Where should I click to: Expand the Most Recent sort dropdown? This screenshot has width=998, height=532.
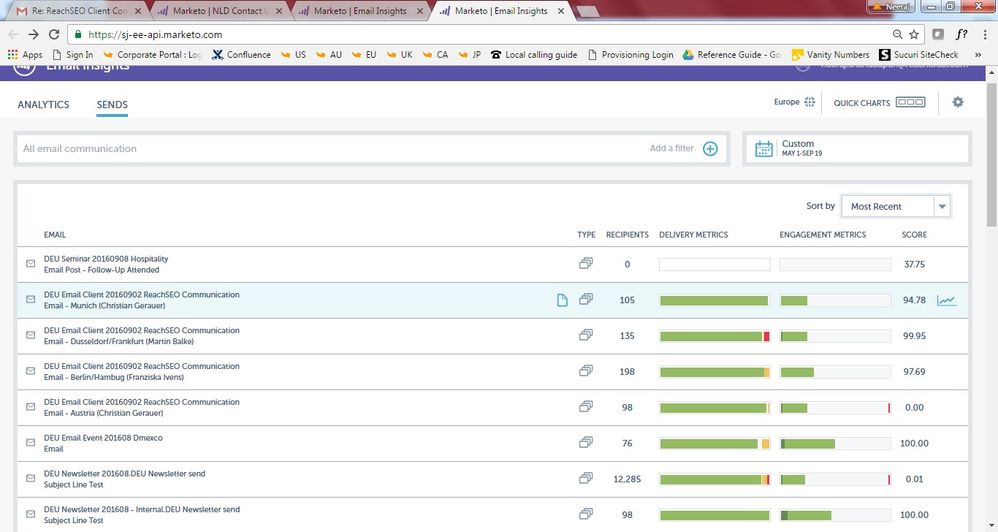click(x=941, y=207)
